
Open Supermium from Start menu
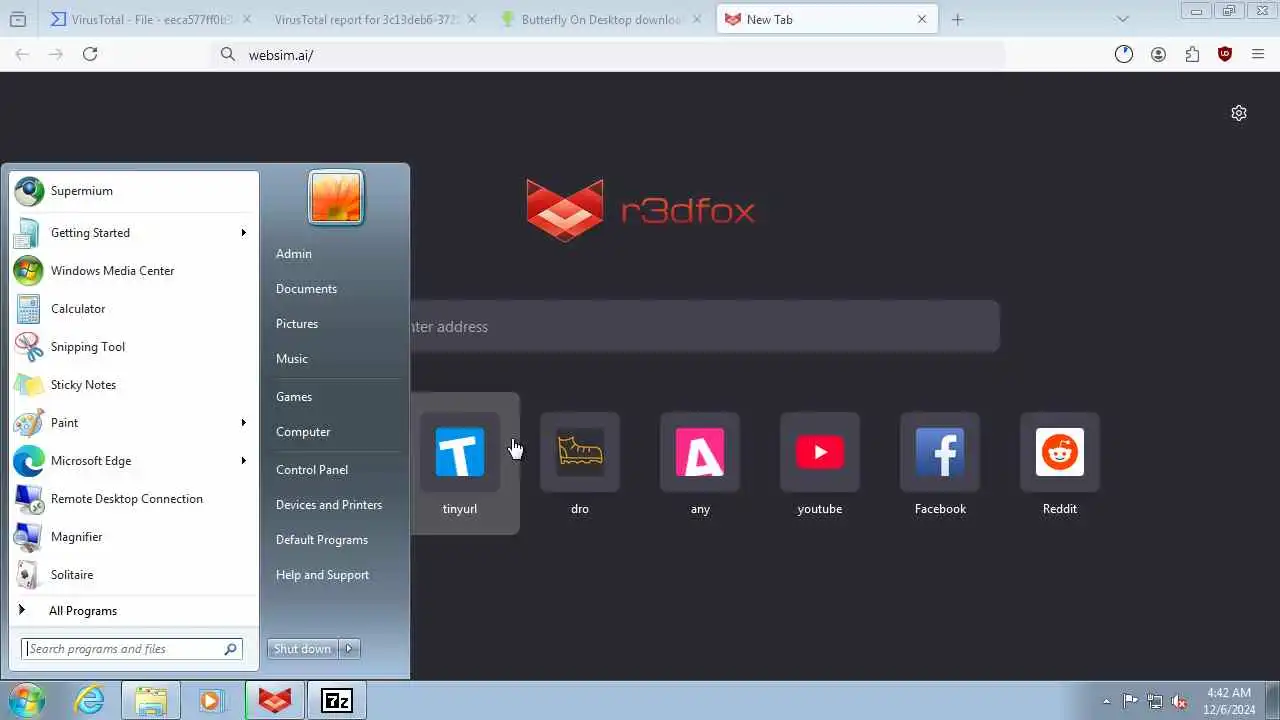(134, 191)
